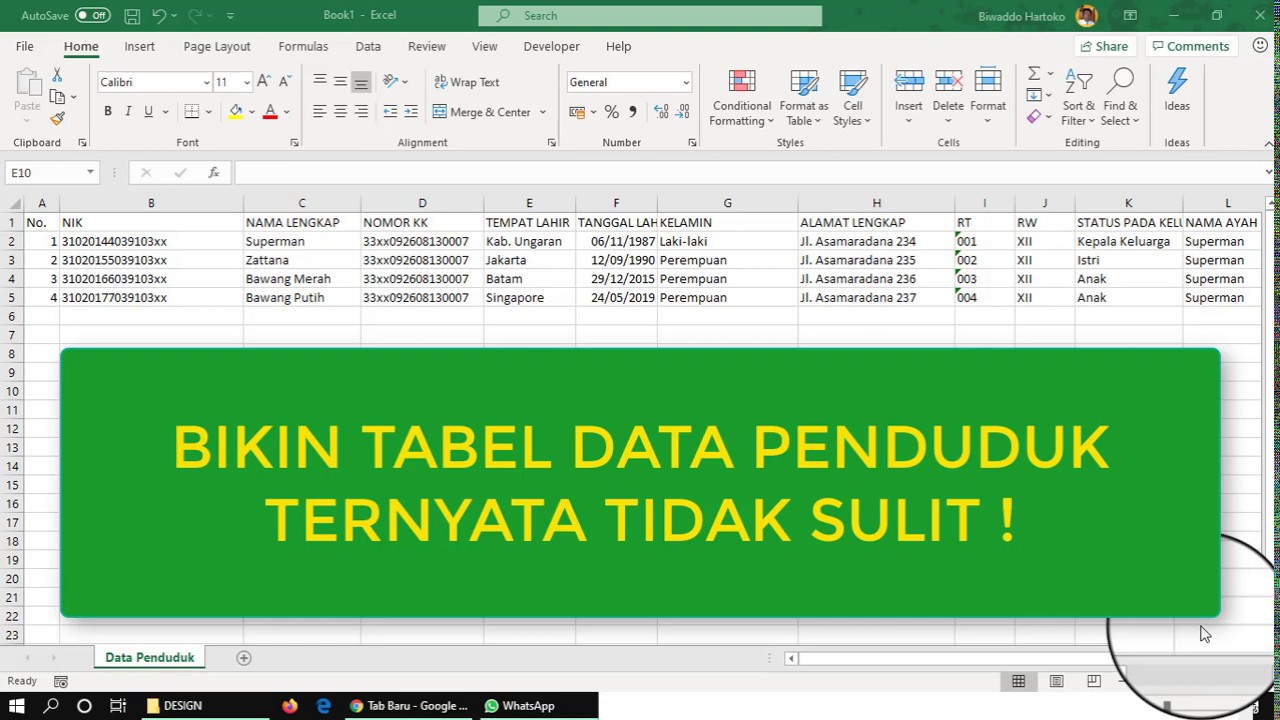The height and width of the screenshot is (720, 1280).
Task: Open Find & Select menu
Action: coord(1120,98)
